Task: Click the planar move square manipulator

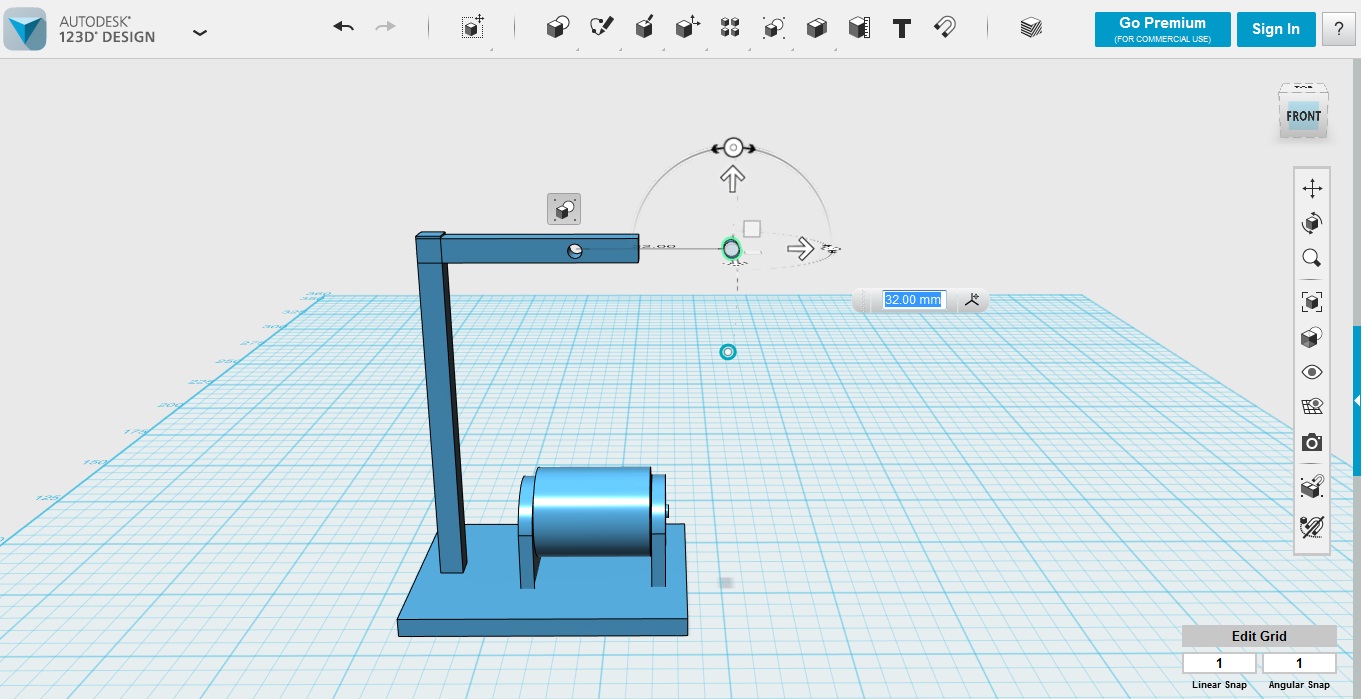Action: (x=752, y=229)
